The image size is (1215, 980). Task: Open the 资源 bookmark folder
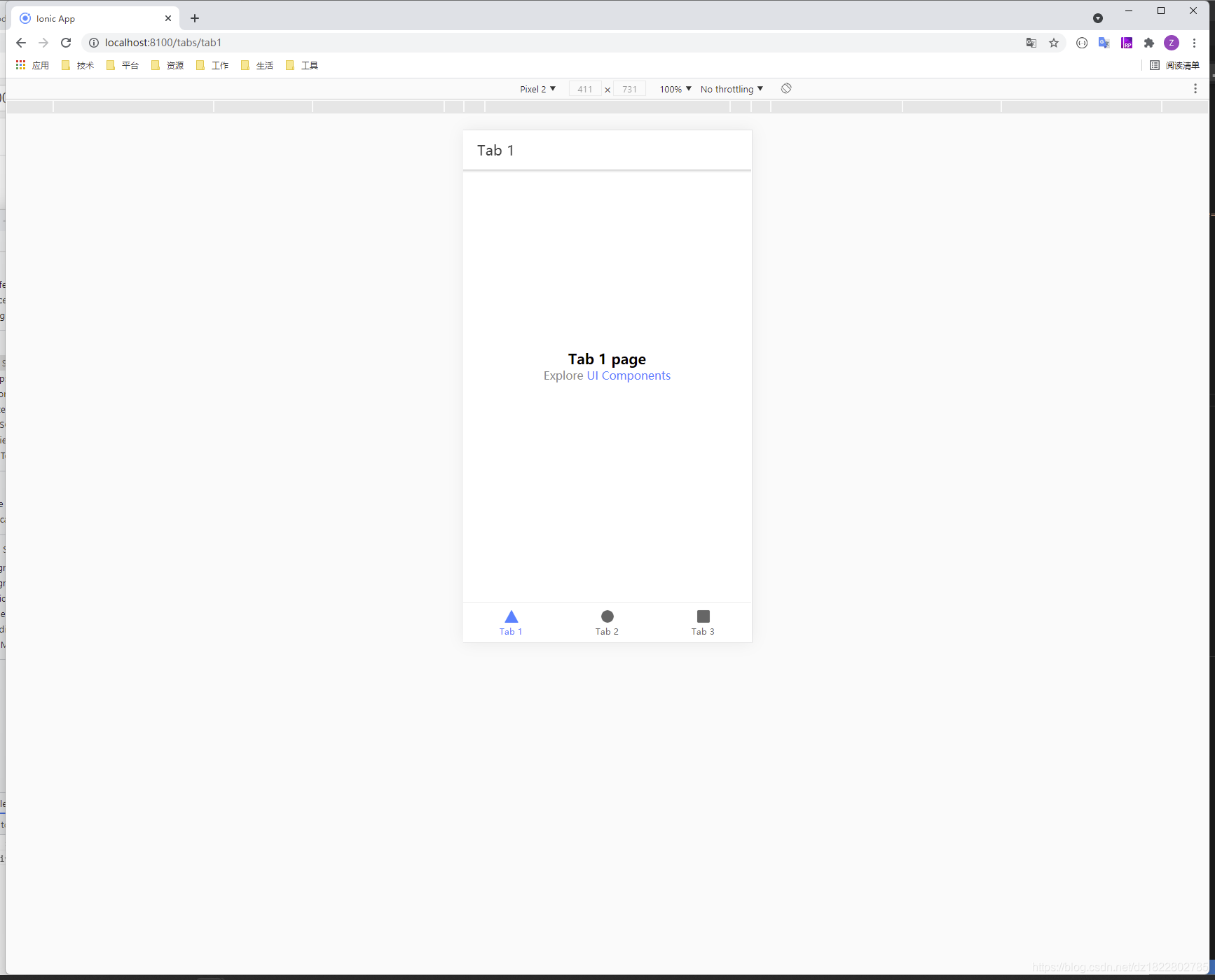pos(167,65)
